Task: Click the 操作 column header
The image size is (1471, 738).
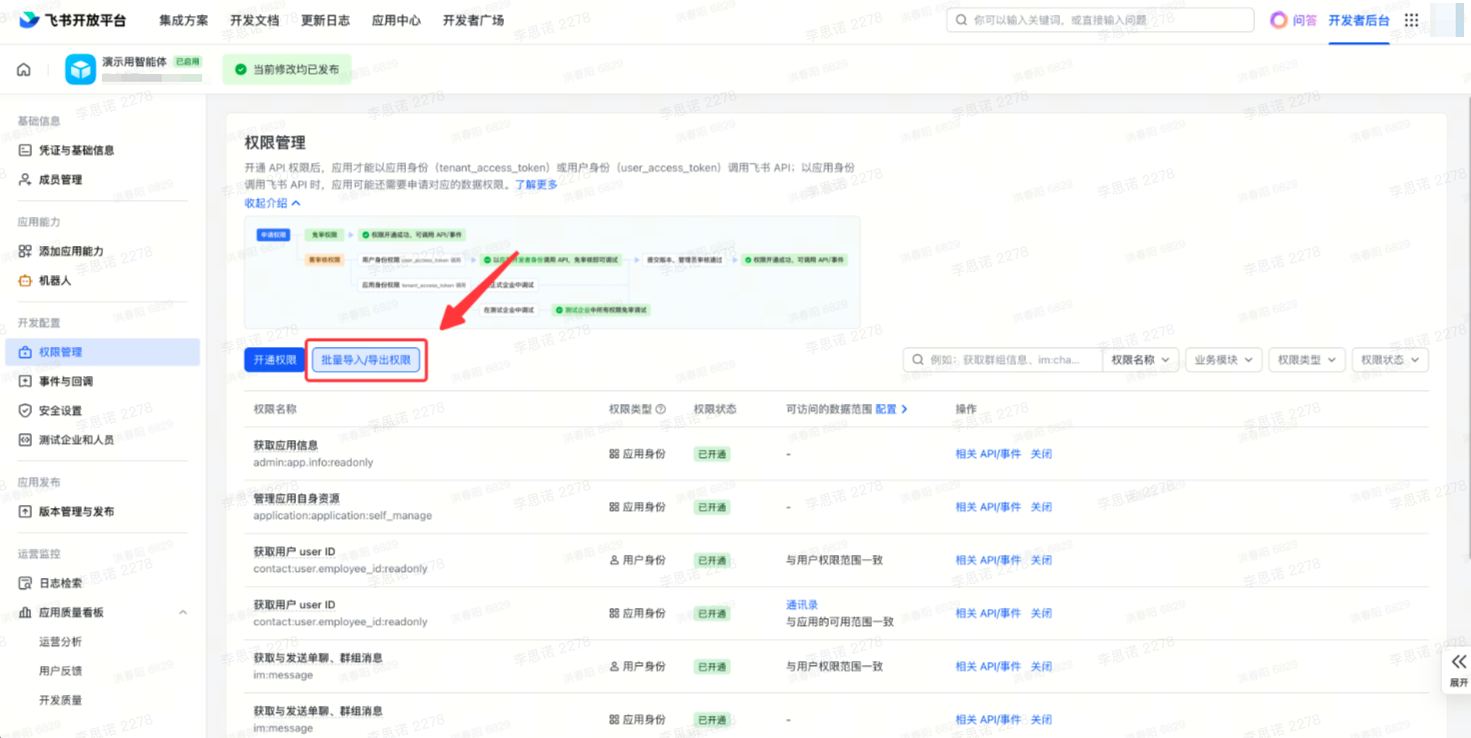Action: tap(966, 409)
